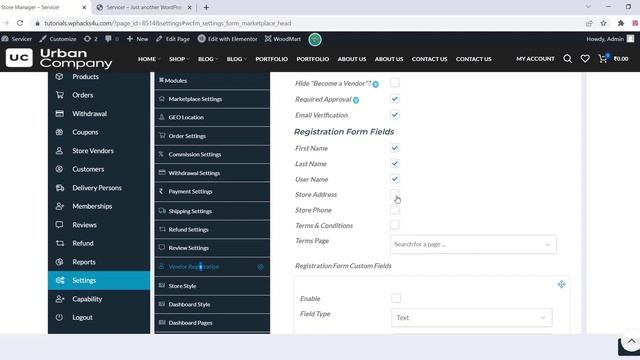The height and width of the screenshot is (360, 640).
Task: Uncheck the Required Approval checkbox
Action: pyautogui.click(x=395, y=99)
